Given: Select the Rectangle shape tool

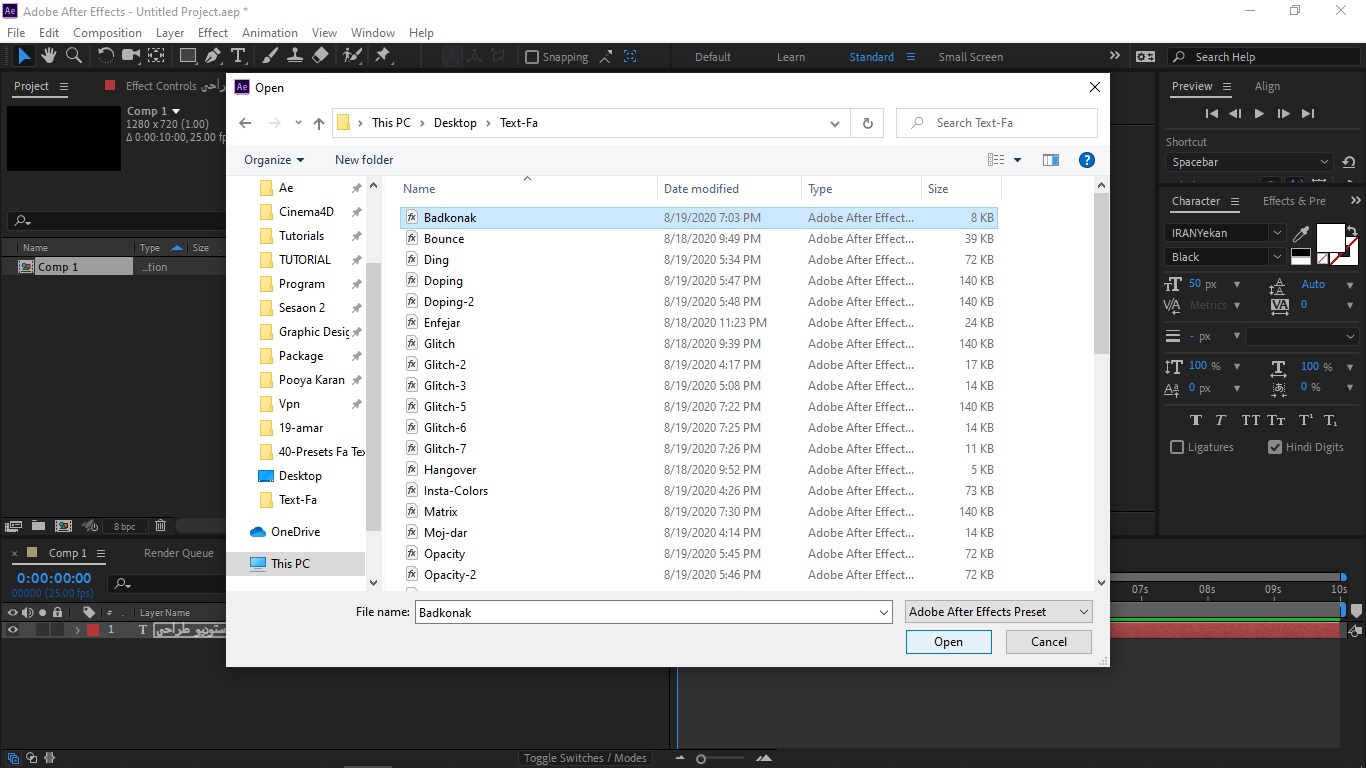Looking at the screenshot, I should point(187,56).
